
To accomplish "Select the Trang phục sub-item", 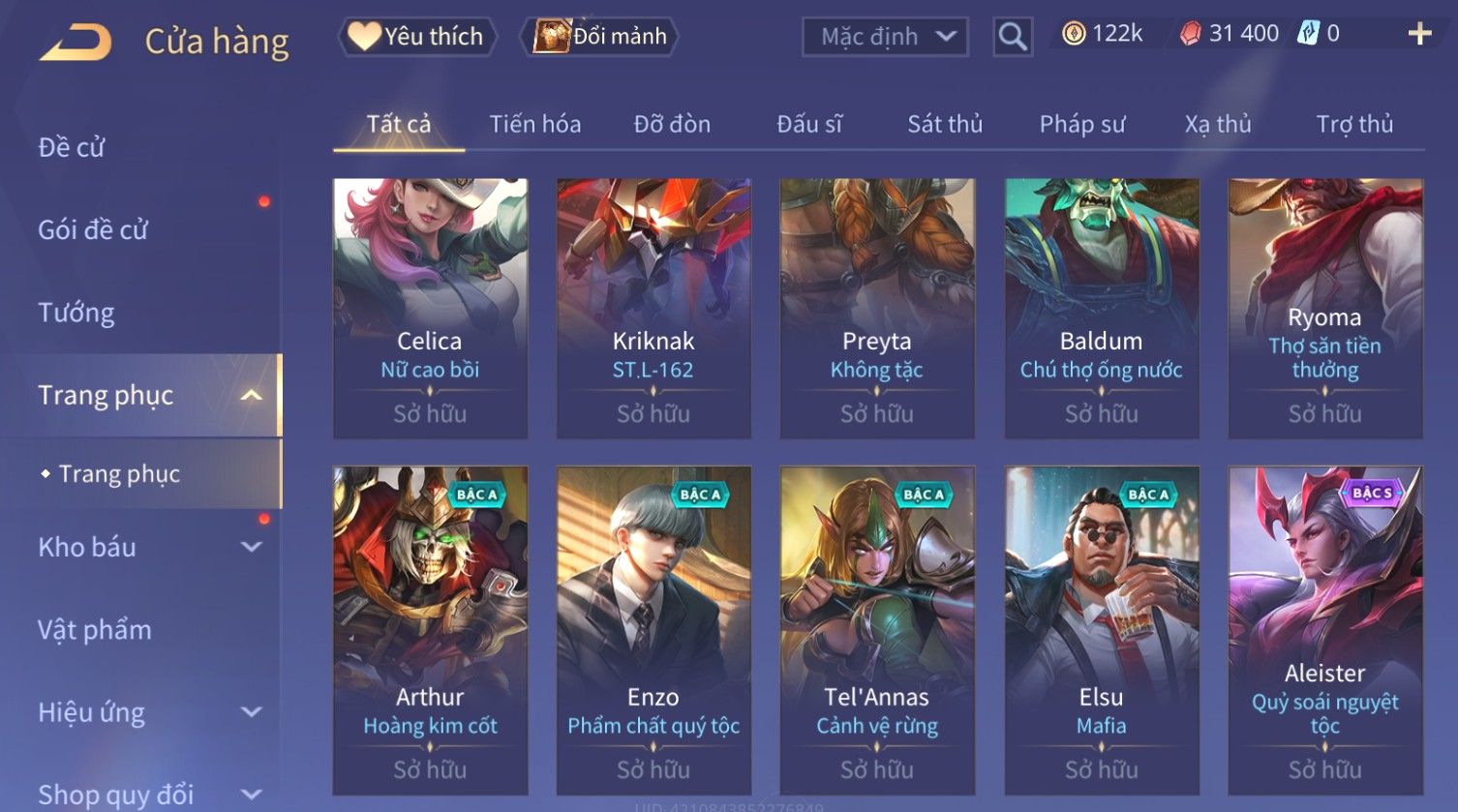I will click(x=120, y=473).
